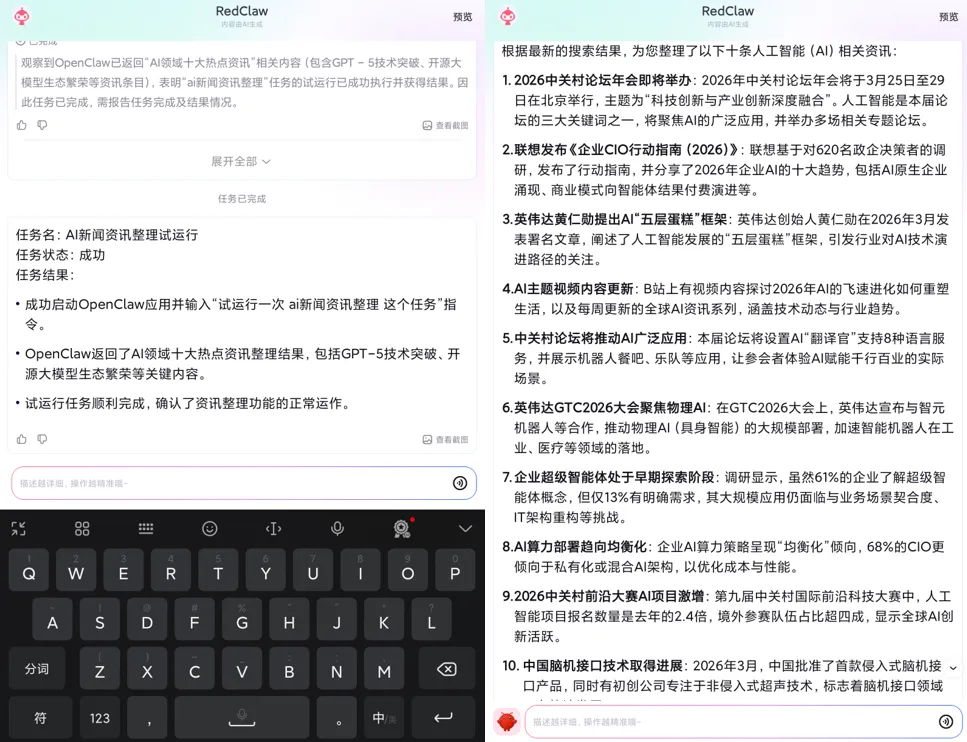Send message in the right panel input
The width and height of the screenshot is (967, 742).
point(945,722)
